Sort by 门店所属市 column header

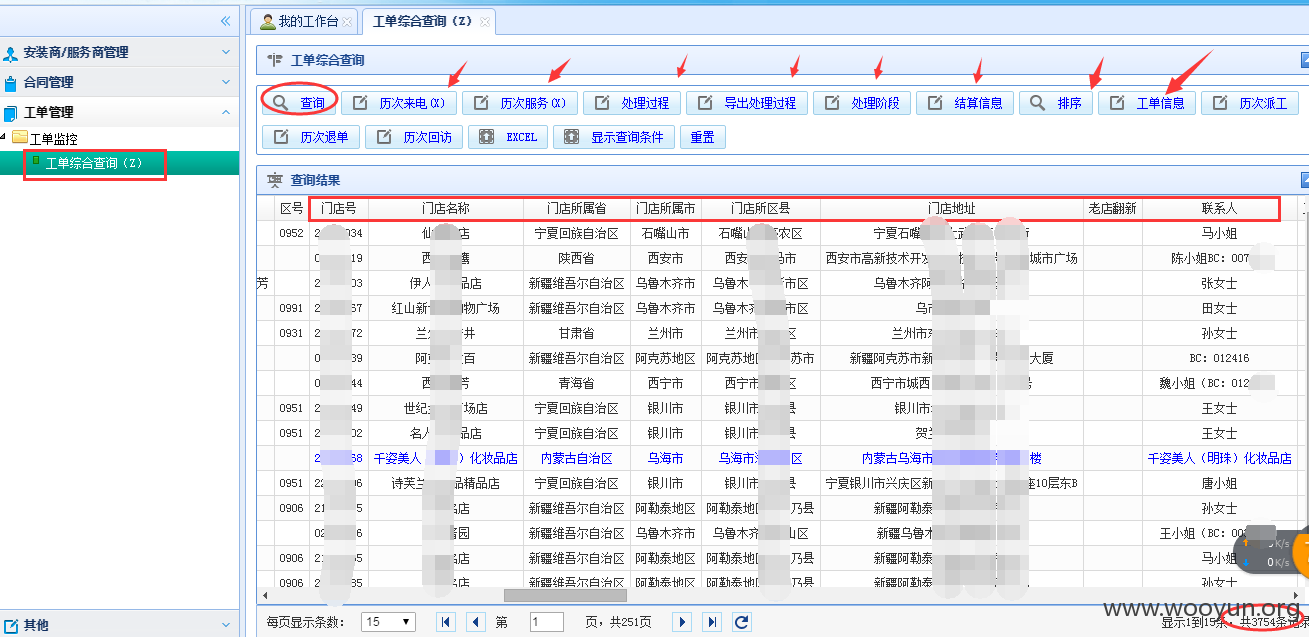(x=666, y=209)
